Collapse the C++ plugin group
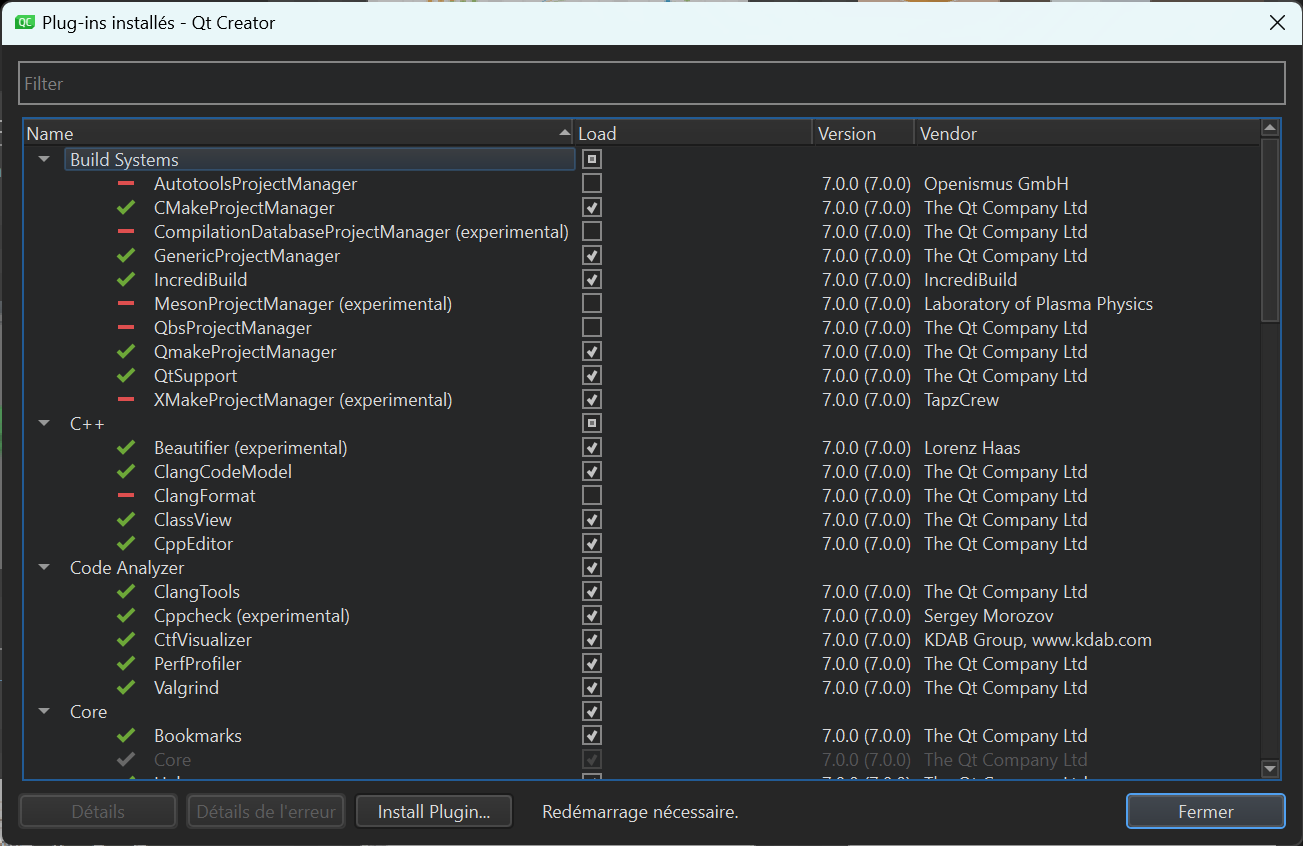The width and height of the screenshot is (1303, 846). [44, 424]
